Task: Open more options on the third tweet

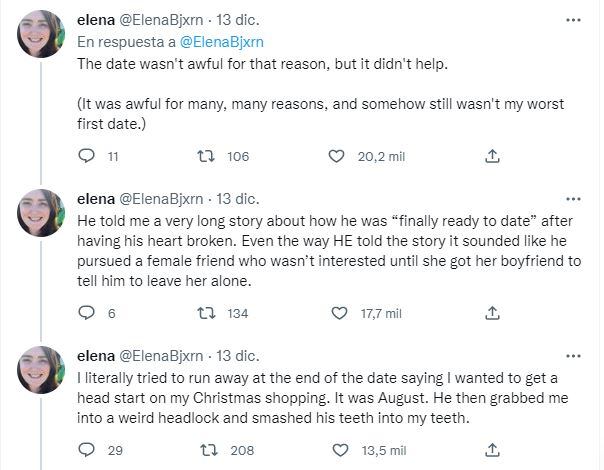Action: click(572, 354)
